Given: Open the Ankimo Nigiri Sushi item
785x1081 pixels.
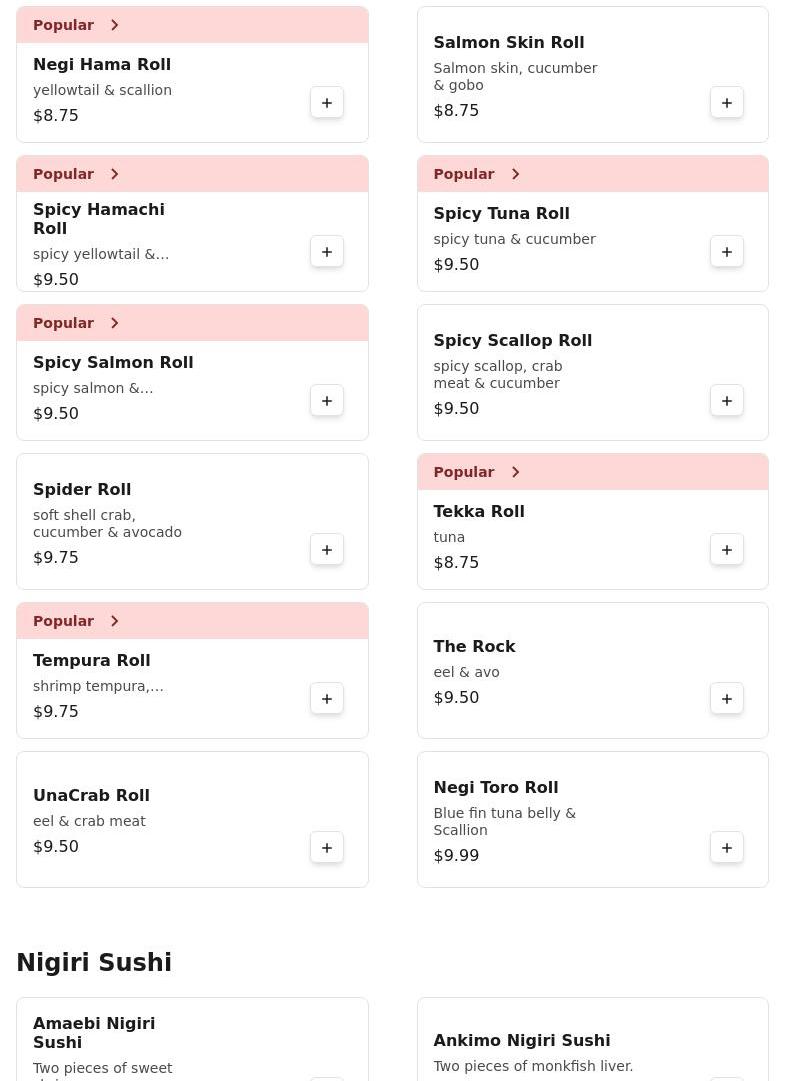Looking at the screenshot, I should point(521,1041).
